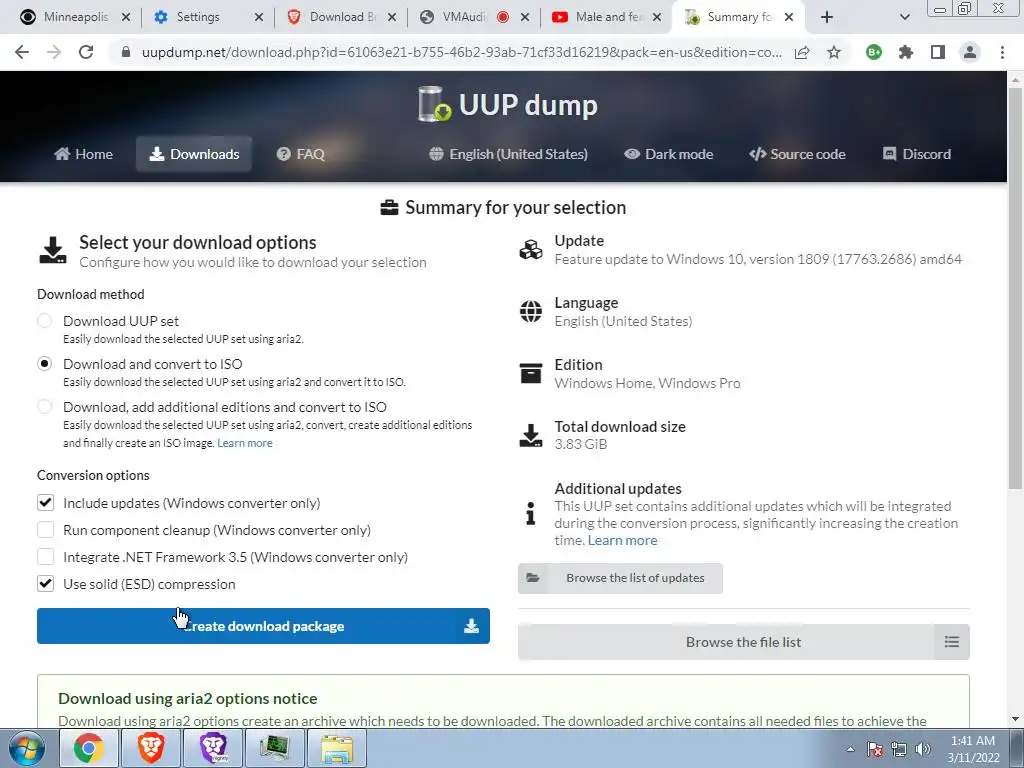Select Download, add additional editions option

point(44,407)
